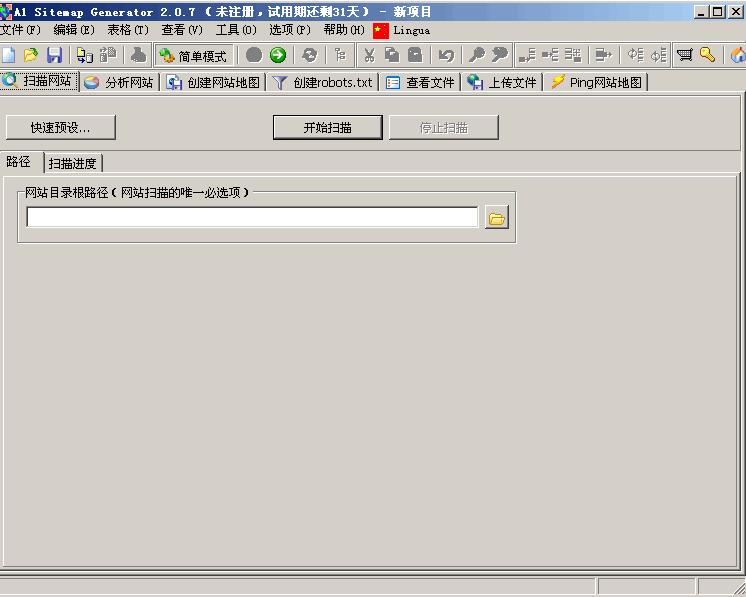Save the project using the floppy disk icon
The height and width of the screenshot is (597, 746).
click(x=54, y=56)
